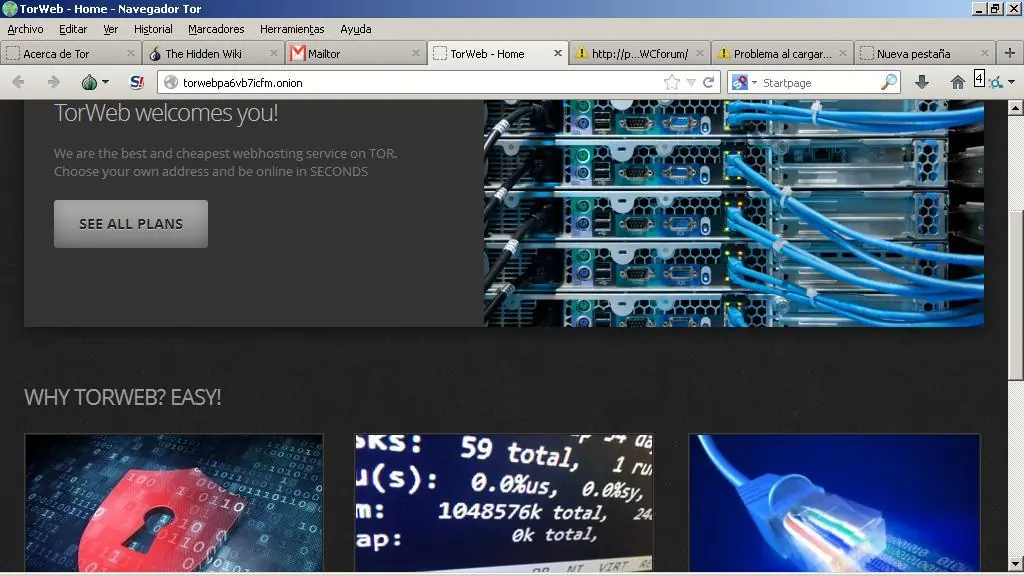Click the scrollbar down arrow
1024x576 pixels.
pos(1015,564)
